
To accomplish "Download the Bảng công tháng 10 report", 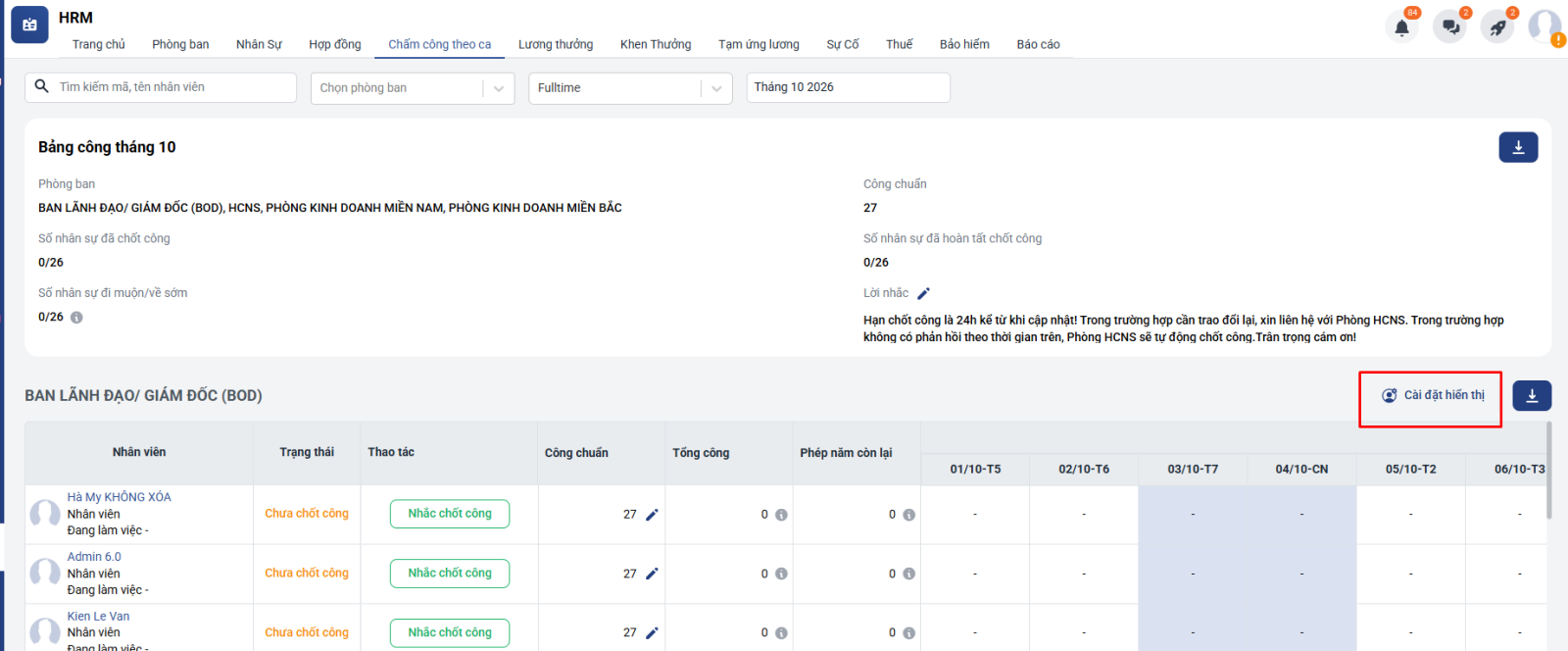I will pyautogui.click(x=1518, y=147).
